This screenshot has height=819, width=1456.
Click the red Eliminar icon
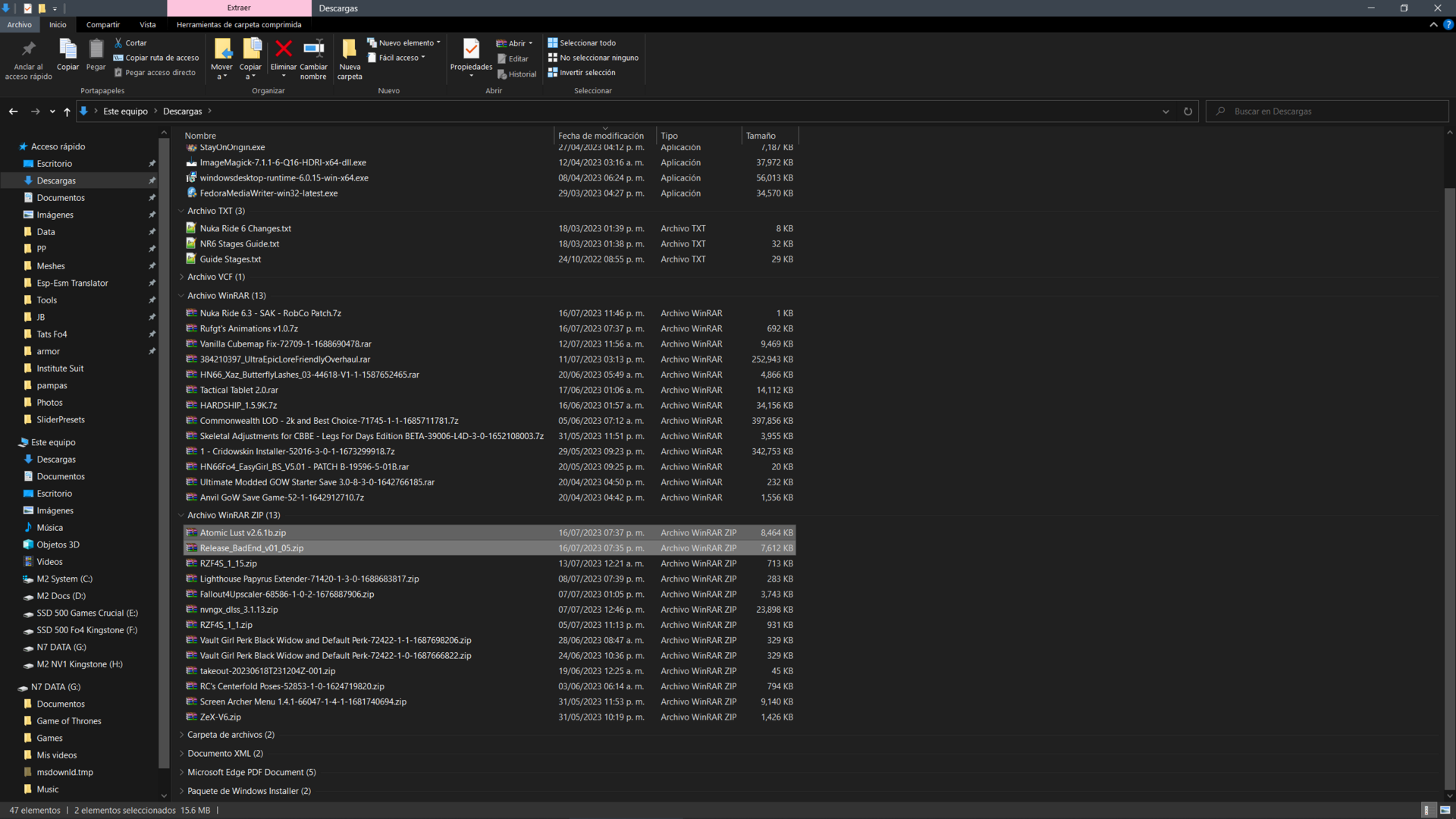click(284, 49)
